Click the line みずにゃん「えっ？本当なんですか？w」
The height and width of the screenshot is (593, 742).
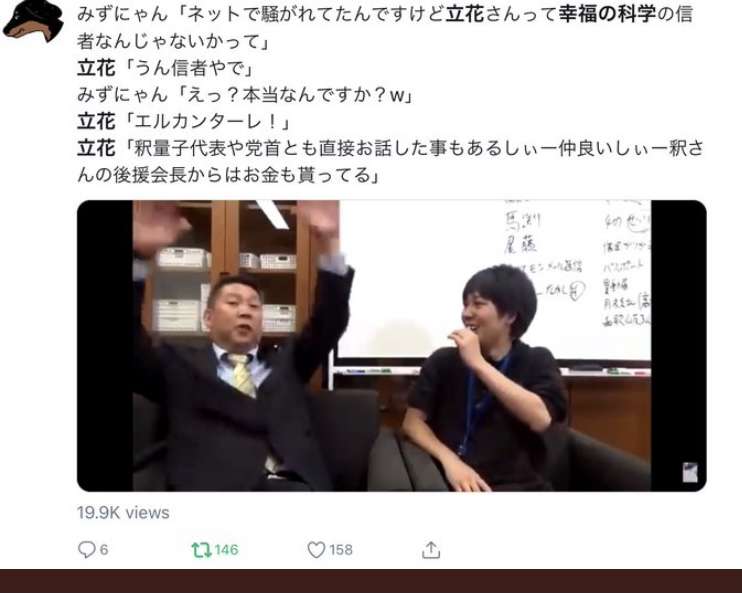(x=245, y=95)
